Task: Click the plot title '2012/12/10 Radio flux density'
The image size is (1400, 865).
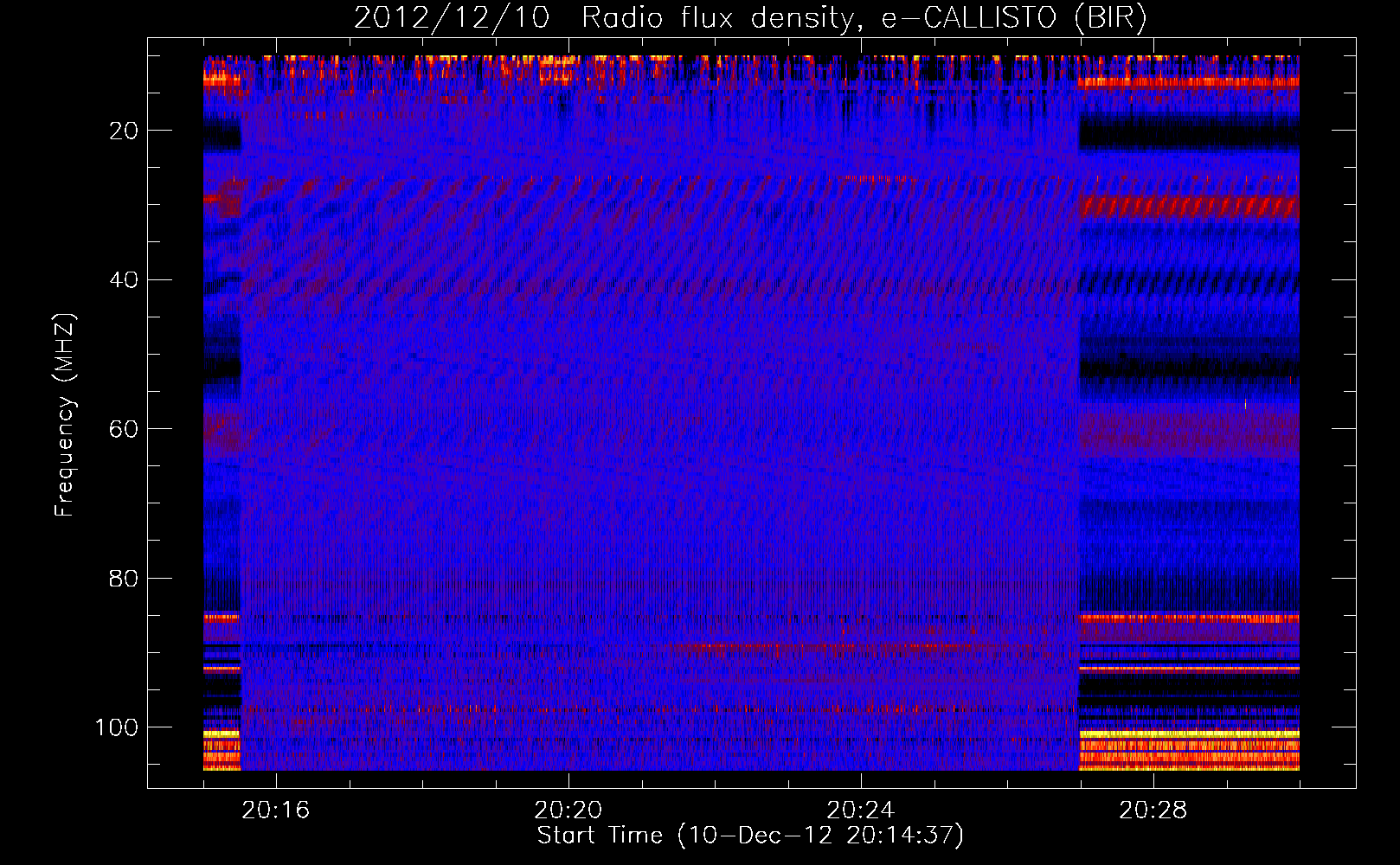Action: click(750, 18)
